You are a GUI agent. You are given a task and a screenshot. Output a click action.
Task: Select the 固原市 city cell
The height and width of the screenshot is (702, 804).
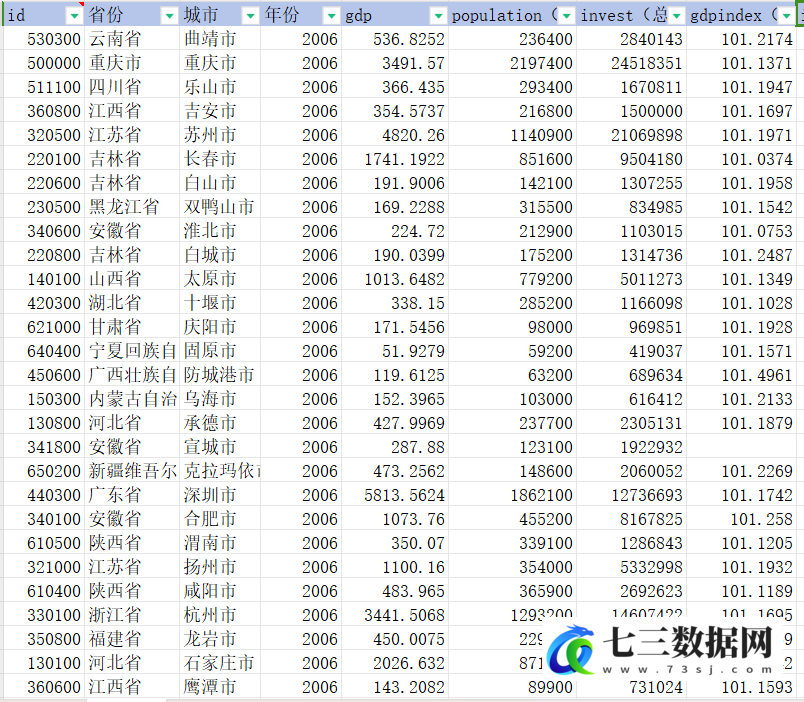[220, 351]
